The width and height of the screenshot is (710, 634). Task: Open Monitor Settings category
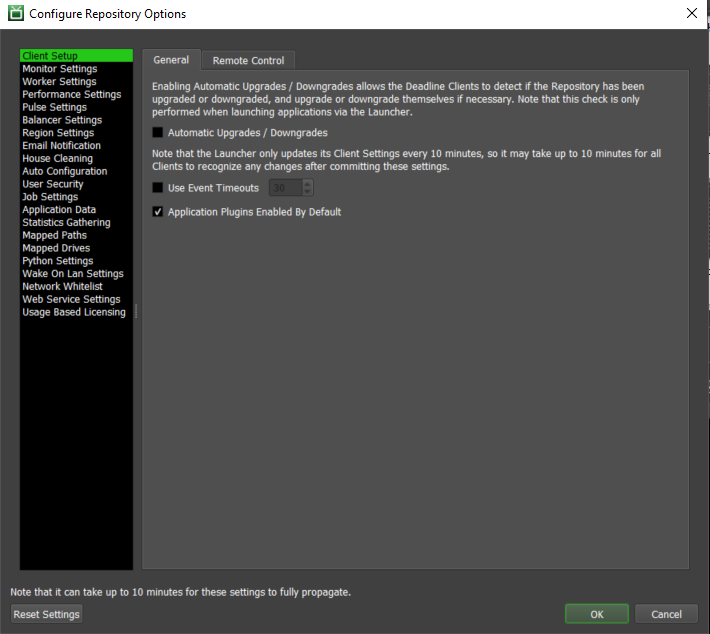click(x=76, y=68)
